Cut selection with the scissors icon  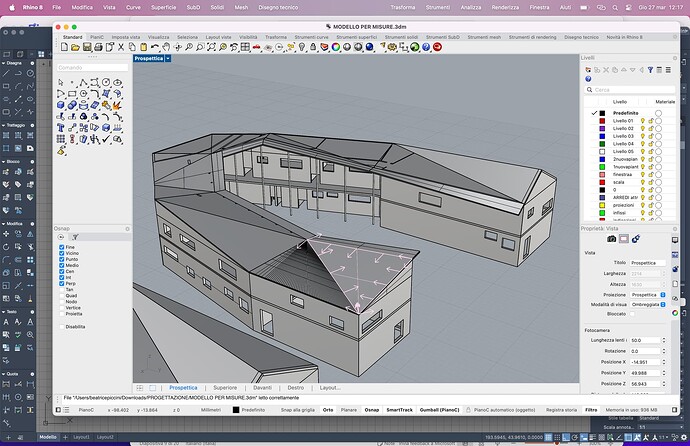coord(121,47)
